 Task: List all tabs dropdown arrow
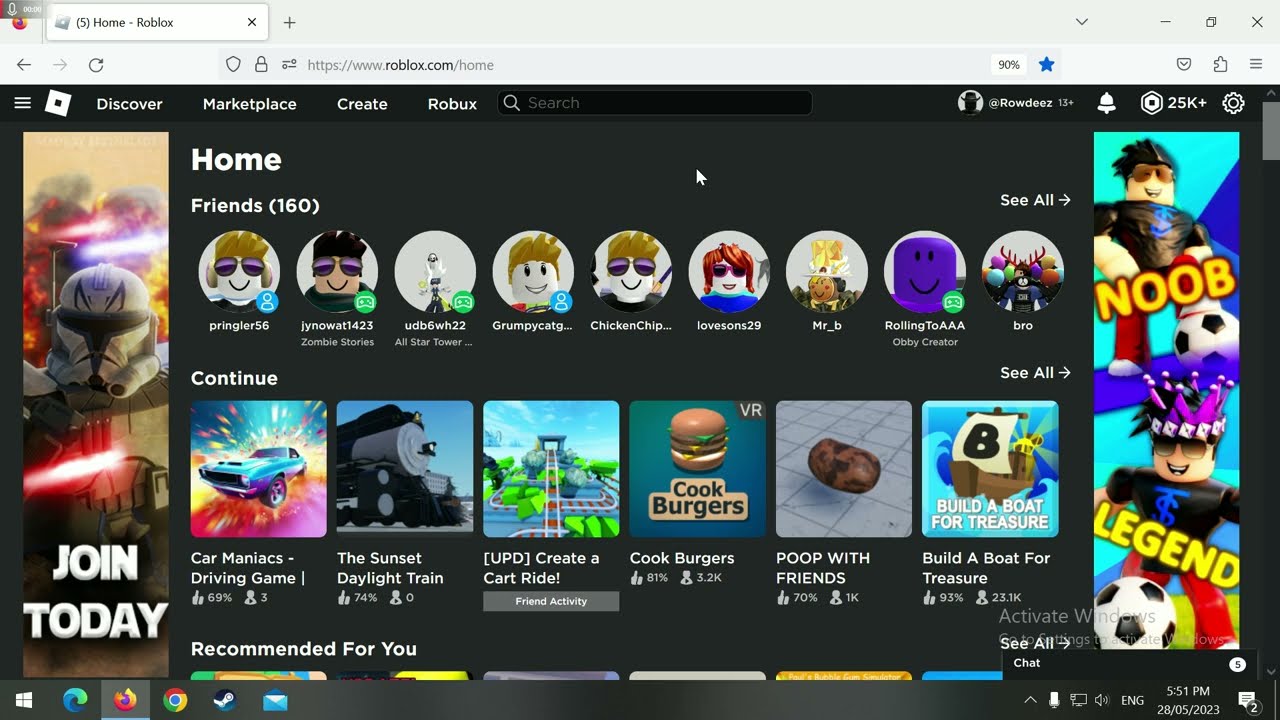[x=1081, y=22]
